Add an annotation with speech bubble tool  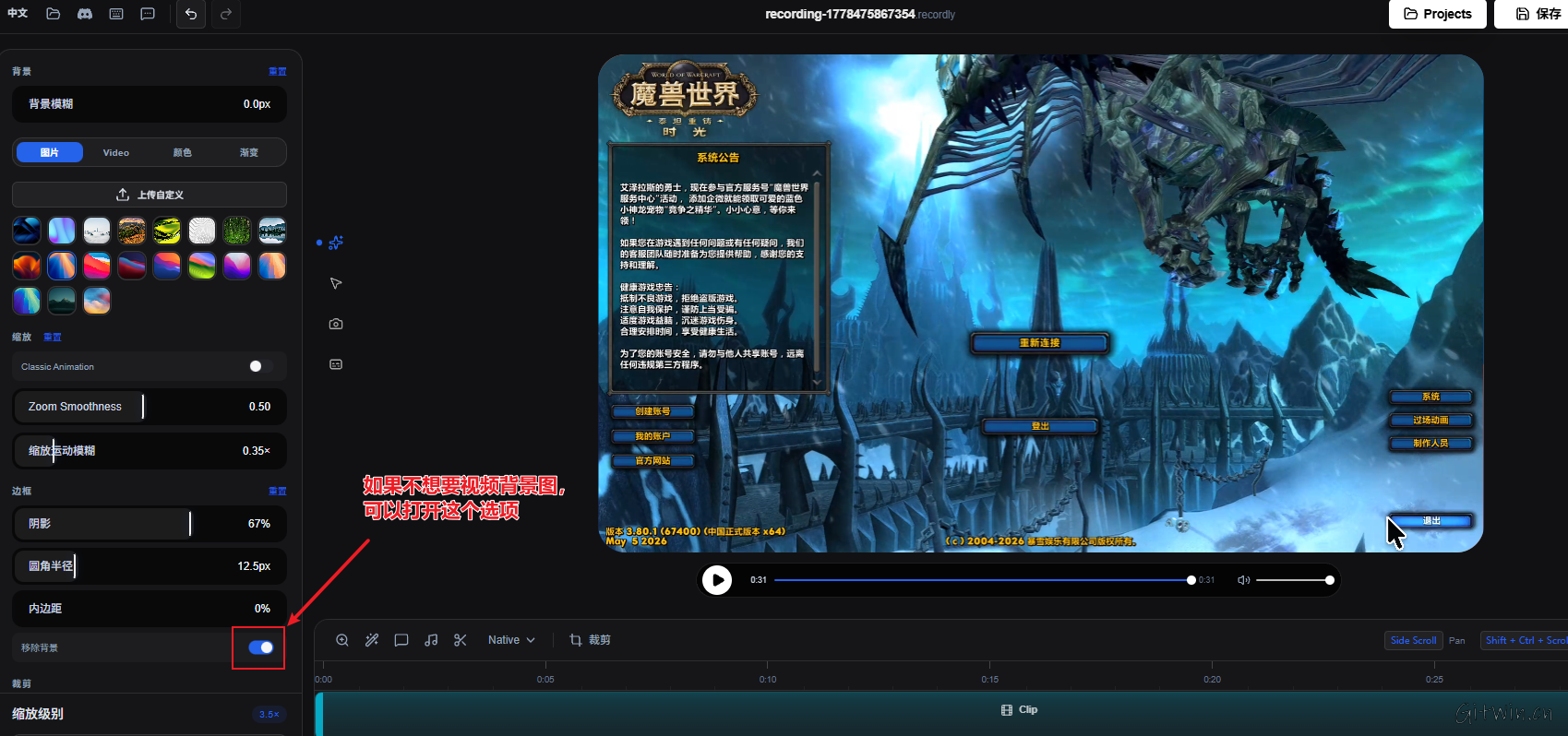coord(401,640)
